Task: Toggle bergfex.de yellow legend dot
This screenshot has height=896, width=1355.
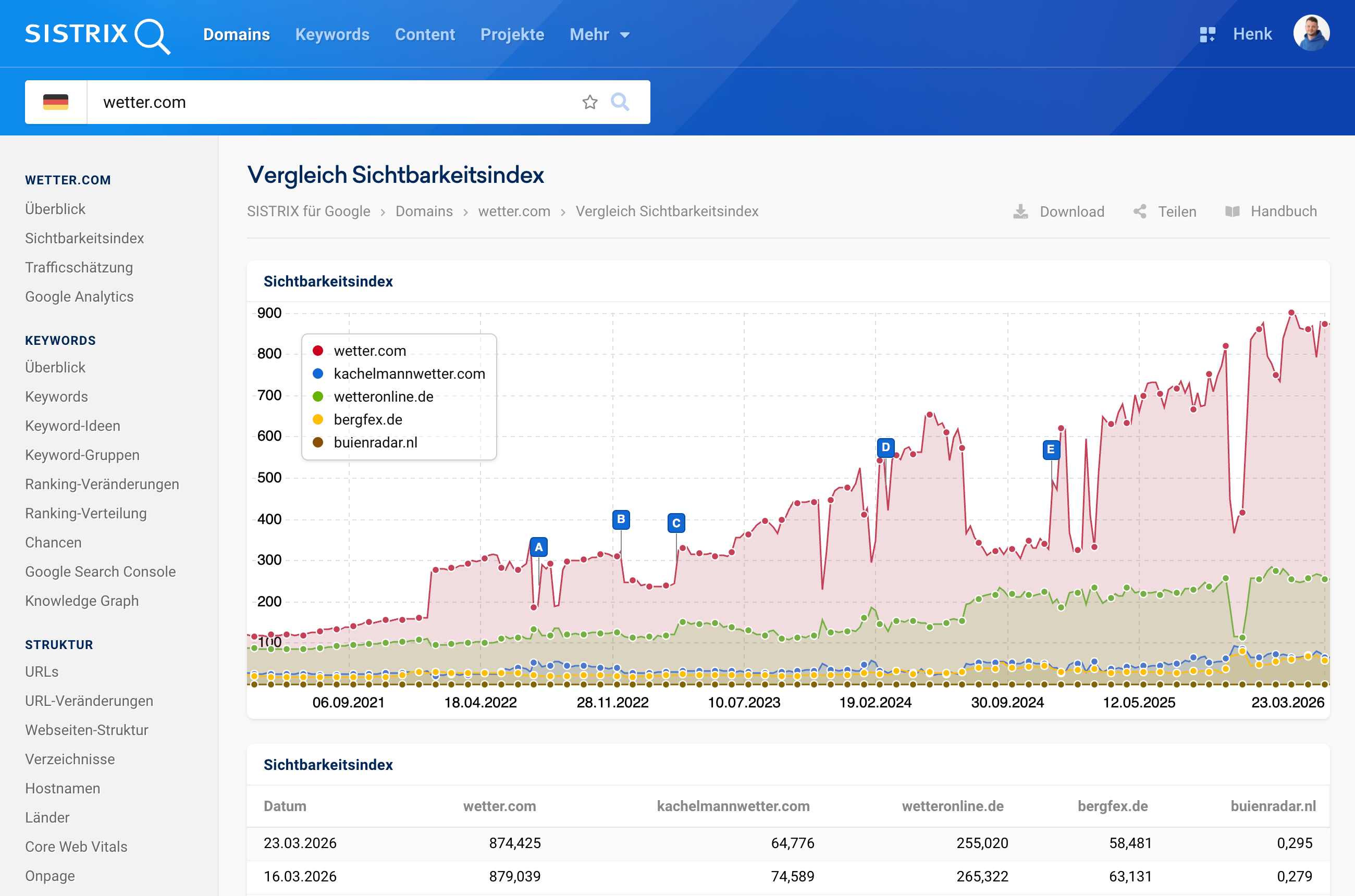Action: click(x=318, y=419)
